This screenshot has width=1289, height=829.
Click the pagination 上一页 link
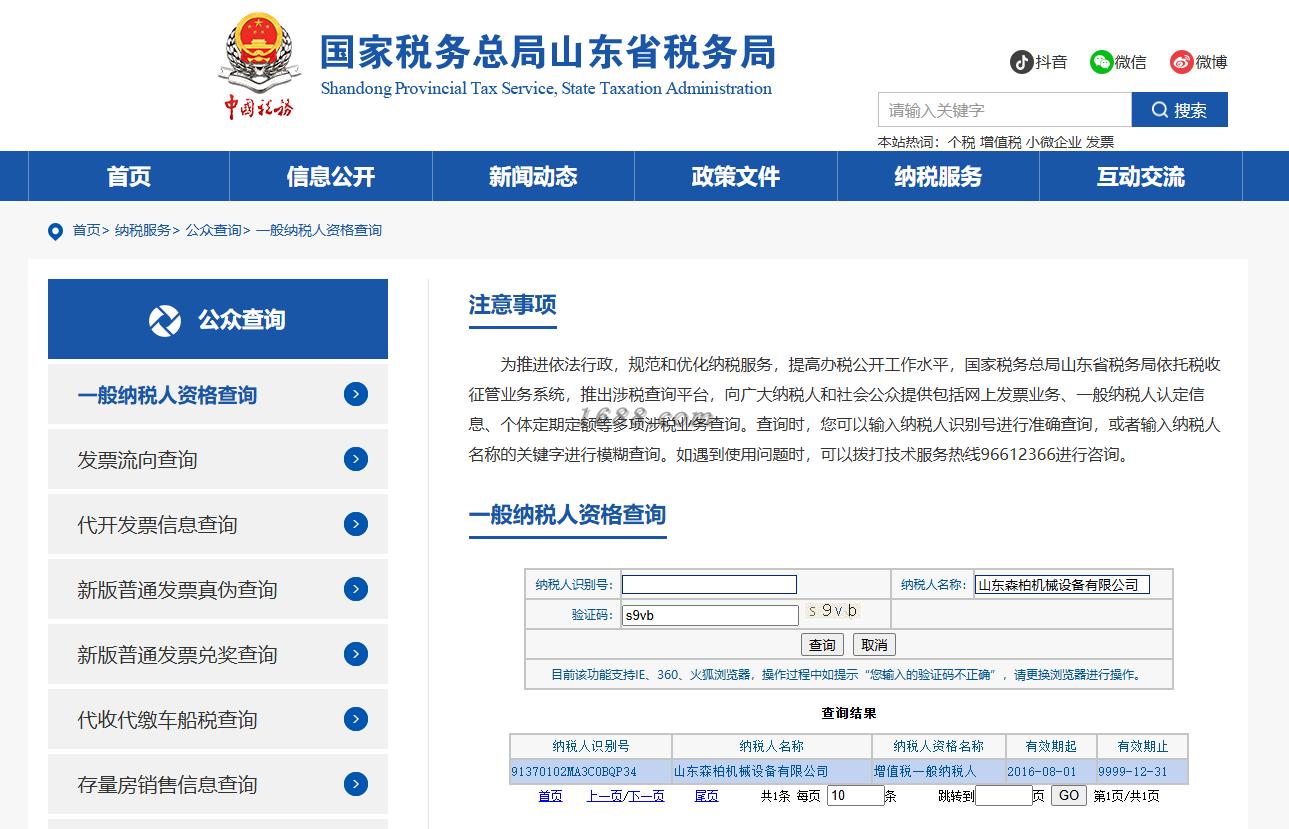coord(604,796)
